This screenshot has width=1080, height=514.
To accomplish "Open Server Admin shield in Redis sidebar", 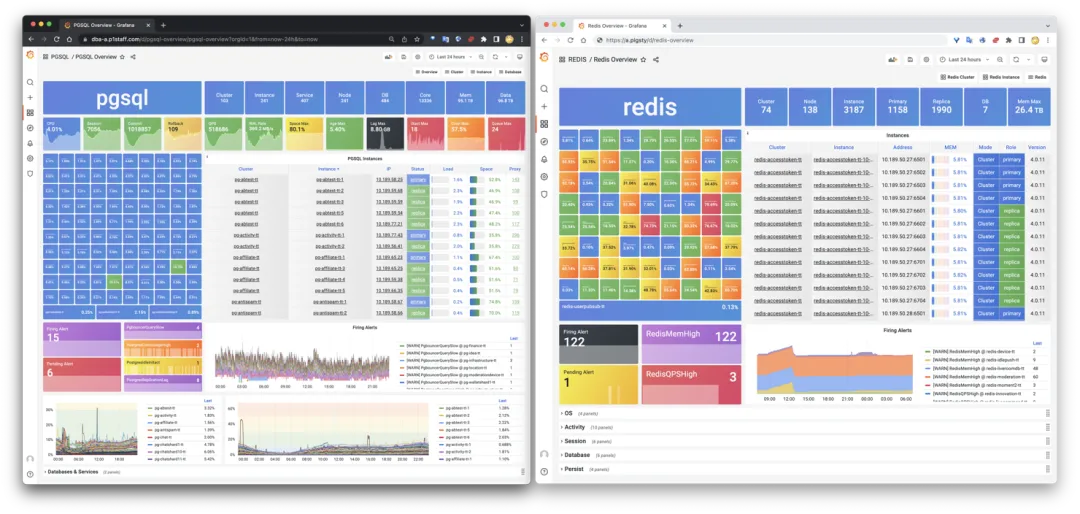I will click(544, 194).
